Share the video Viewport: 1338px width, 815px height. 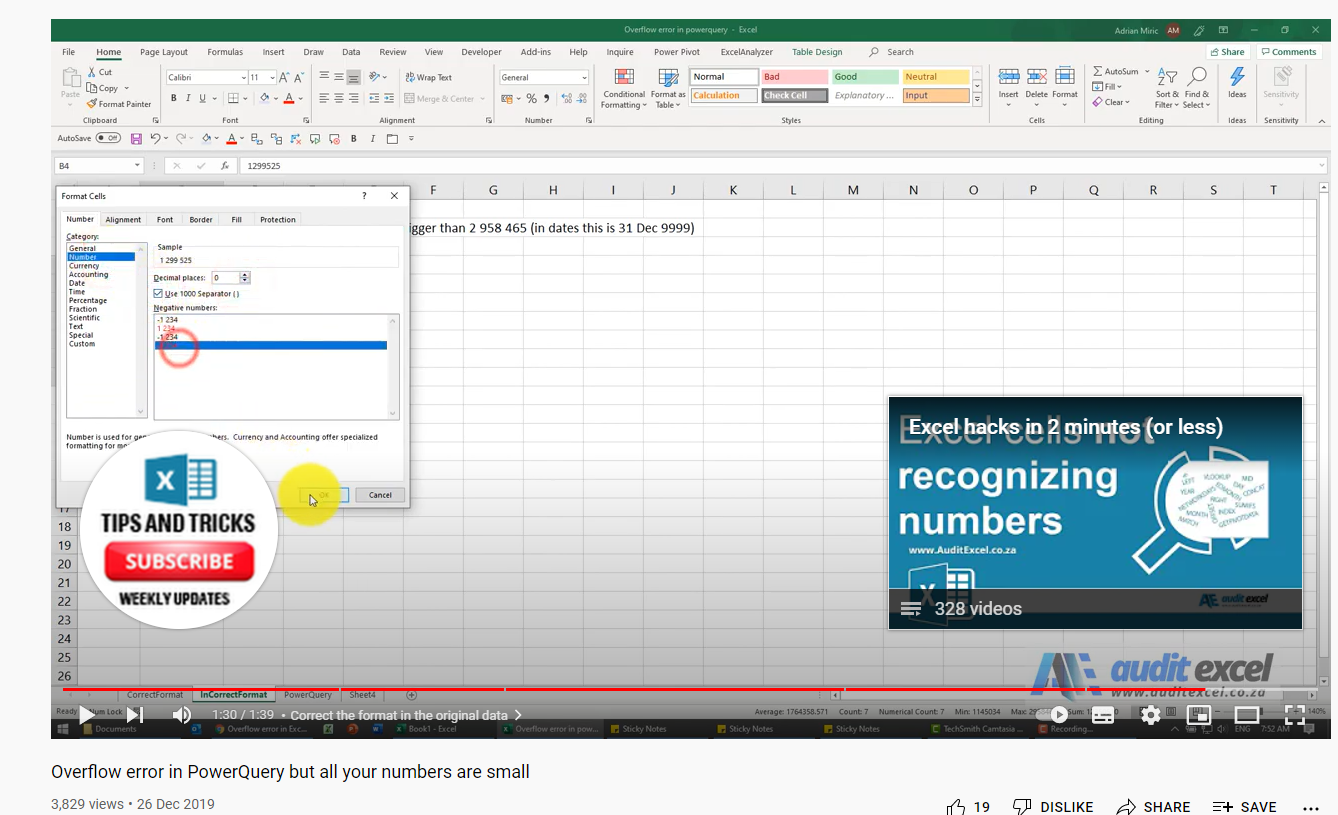click(1154, 806)
